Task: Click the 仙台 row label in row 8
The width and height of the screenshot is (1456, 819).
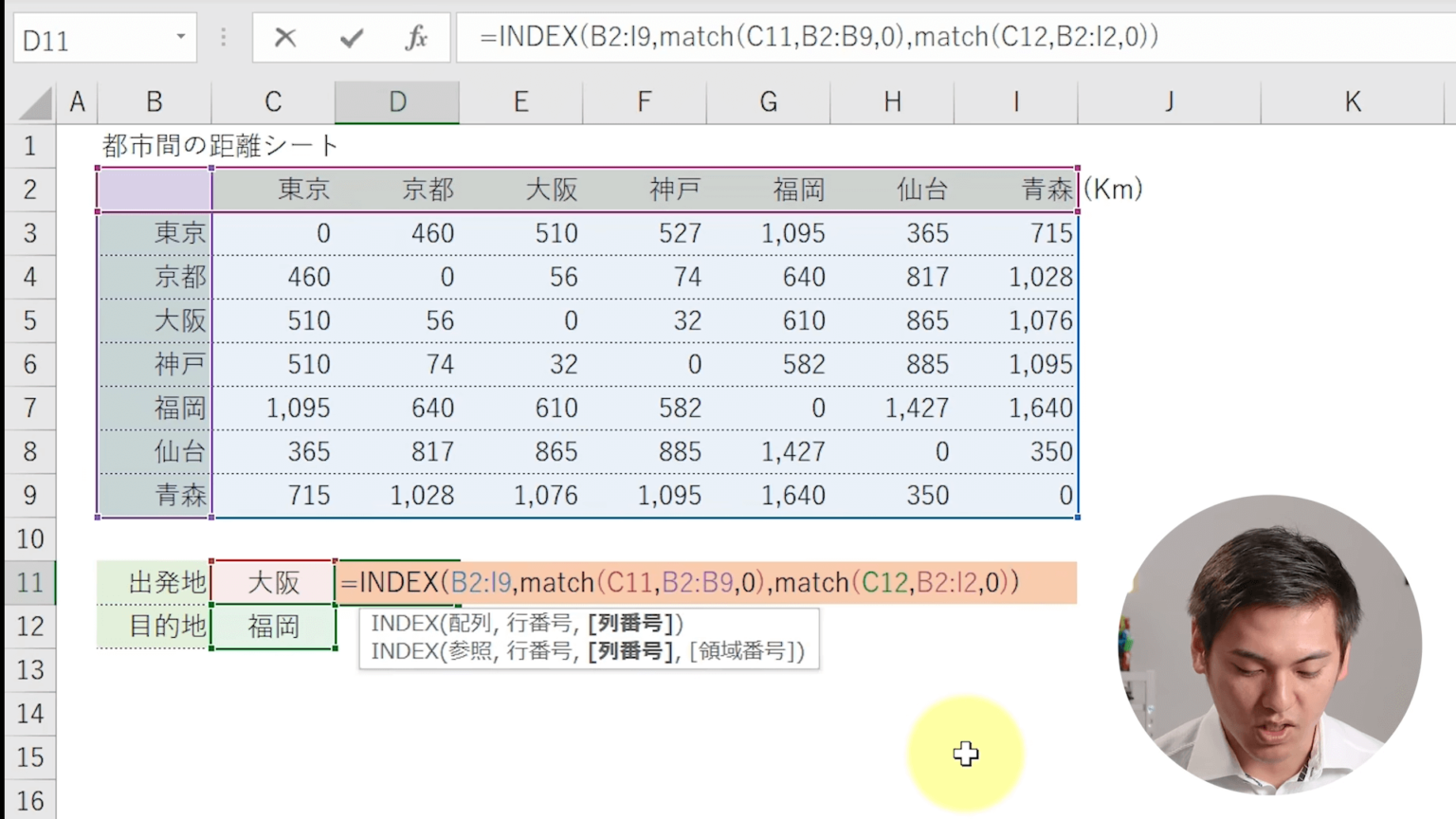Action: tap(155, 451)
